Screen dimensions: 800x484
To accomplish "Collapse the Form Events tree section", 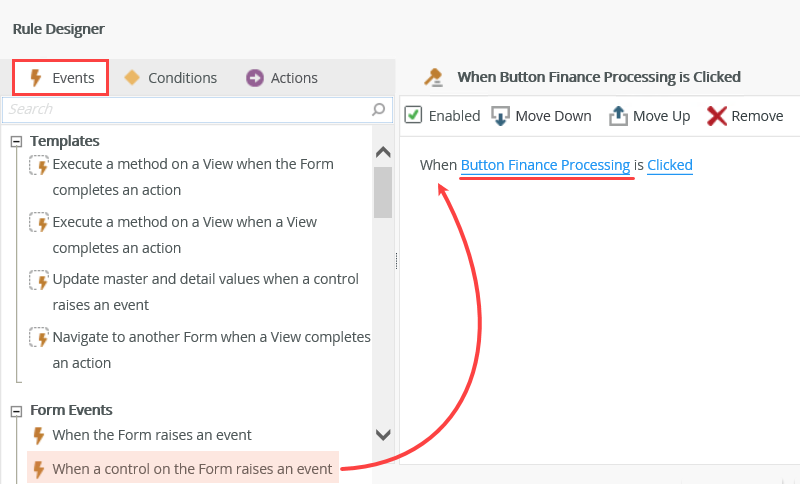I will (x=16, y=410).
